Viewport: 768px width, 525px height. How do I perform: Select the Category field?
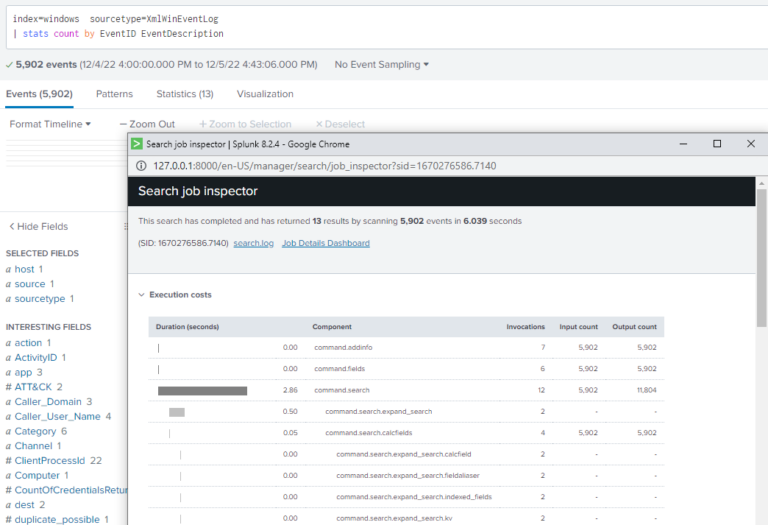[x=35, y=431]
